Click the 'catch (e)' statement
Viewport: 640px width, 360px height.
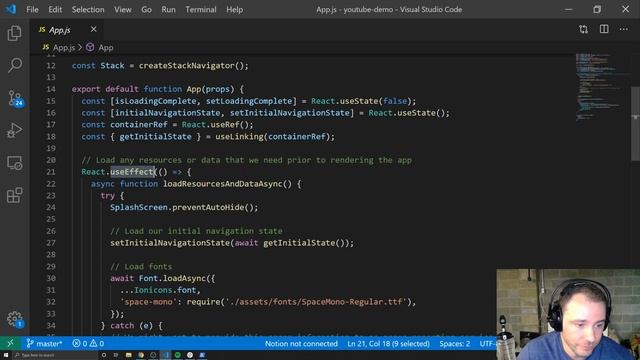click(x=131, y=326)
